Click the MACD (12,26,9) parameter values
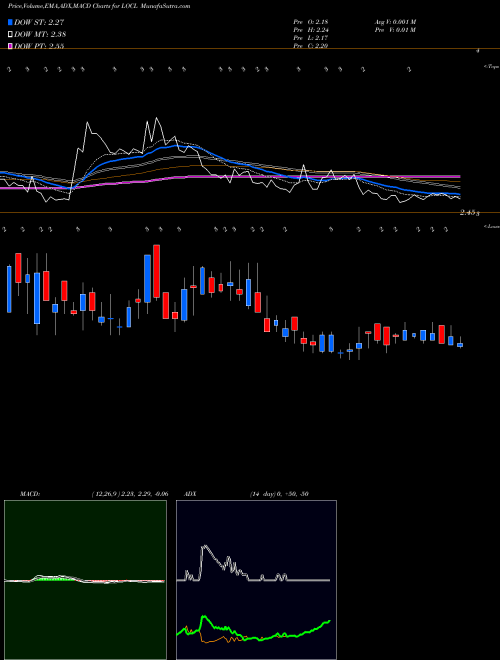The width and height of the screenshot is (500, 660). (x=130, y=494)
